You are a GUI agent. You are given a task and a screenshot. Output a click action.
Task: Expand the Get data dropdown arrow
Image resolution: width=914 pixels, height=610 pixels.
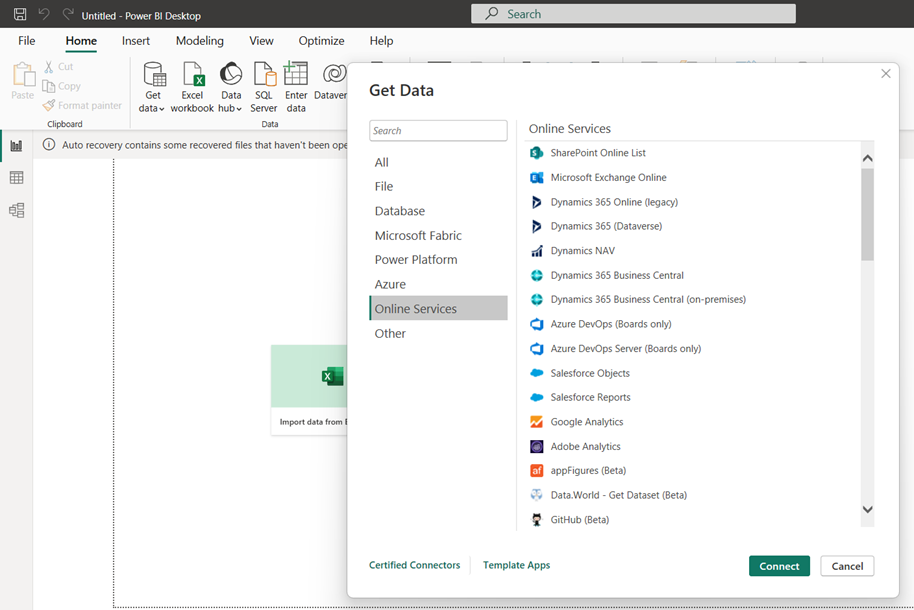click(161, 109)
